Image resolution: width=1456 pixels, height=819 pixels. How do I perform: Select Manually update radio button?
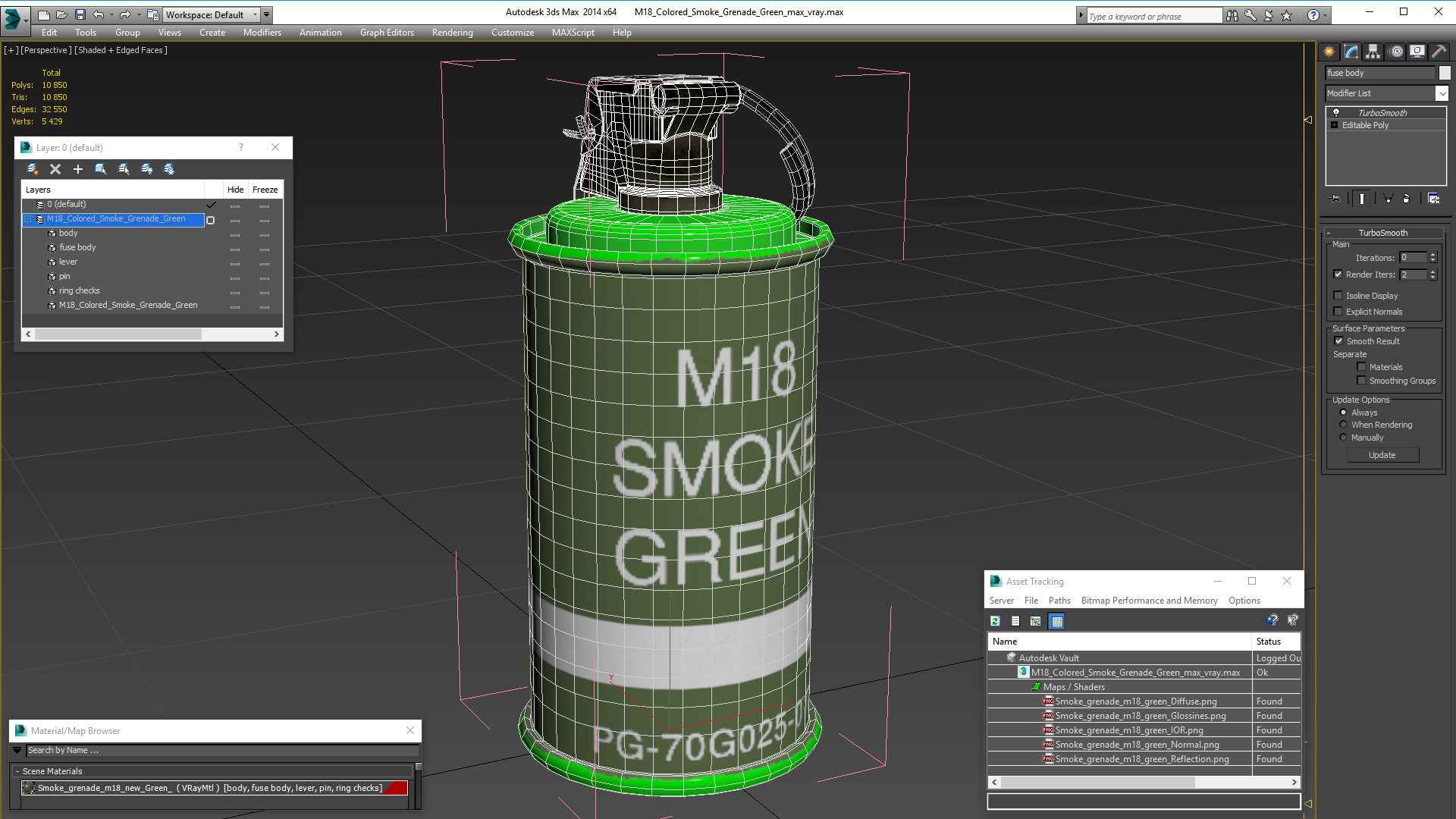pos(1343,438)
